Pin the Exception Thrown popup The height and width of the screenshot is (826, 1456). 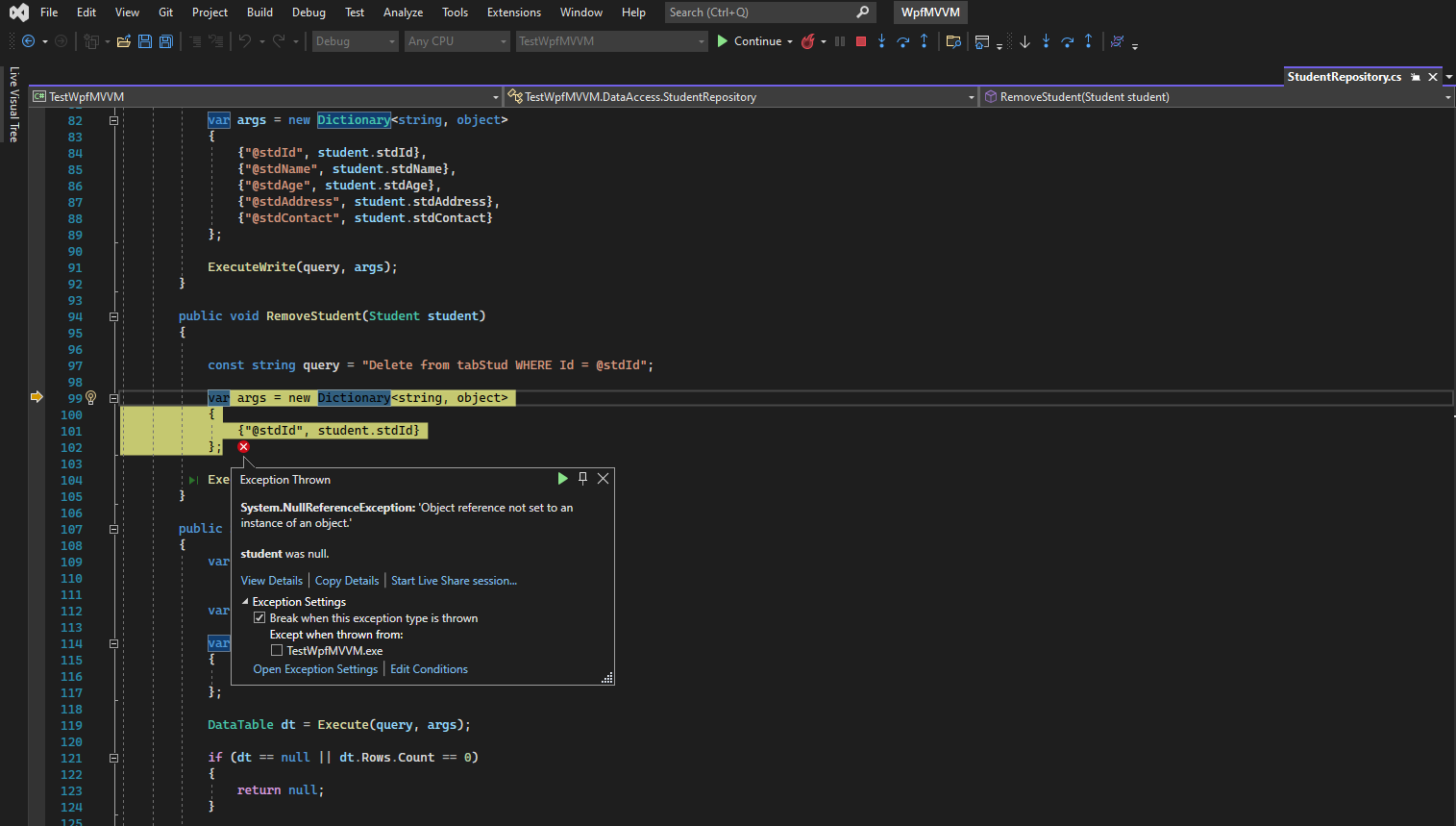coord(582,479)
